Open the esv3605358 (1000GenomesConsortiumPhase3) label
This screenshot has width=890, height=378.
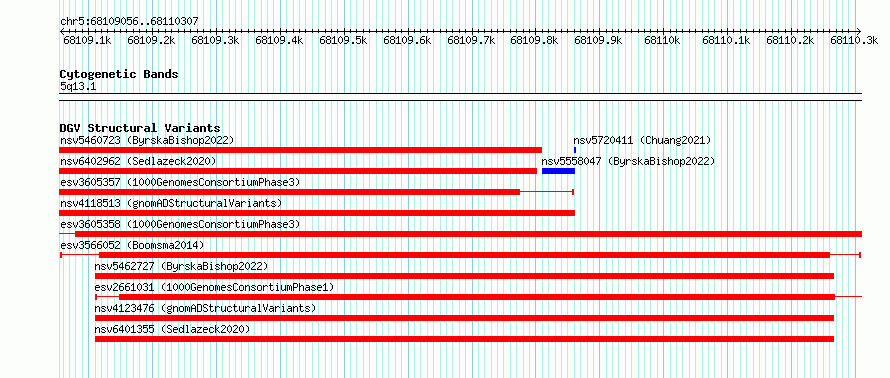180,224
